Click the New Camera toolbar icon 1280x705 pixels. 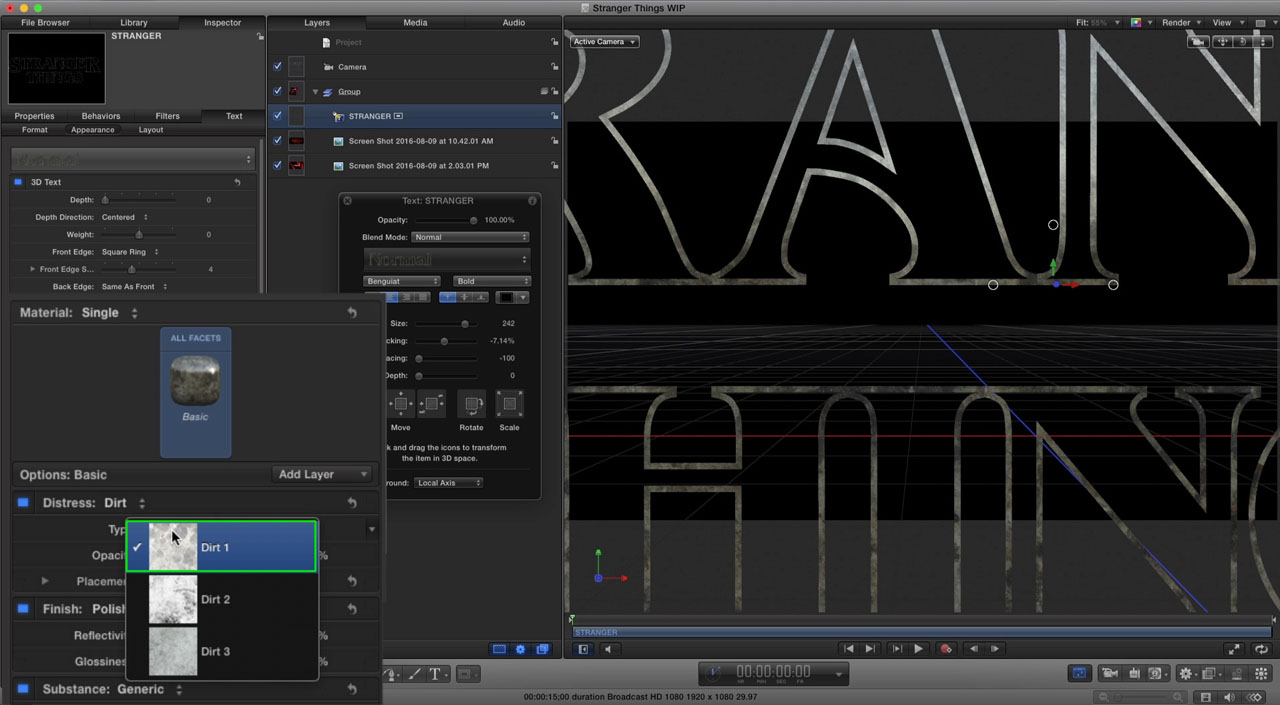pyautogui.click(x=1109, y=674)
